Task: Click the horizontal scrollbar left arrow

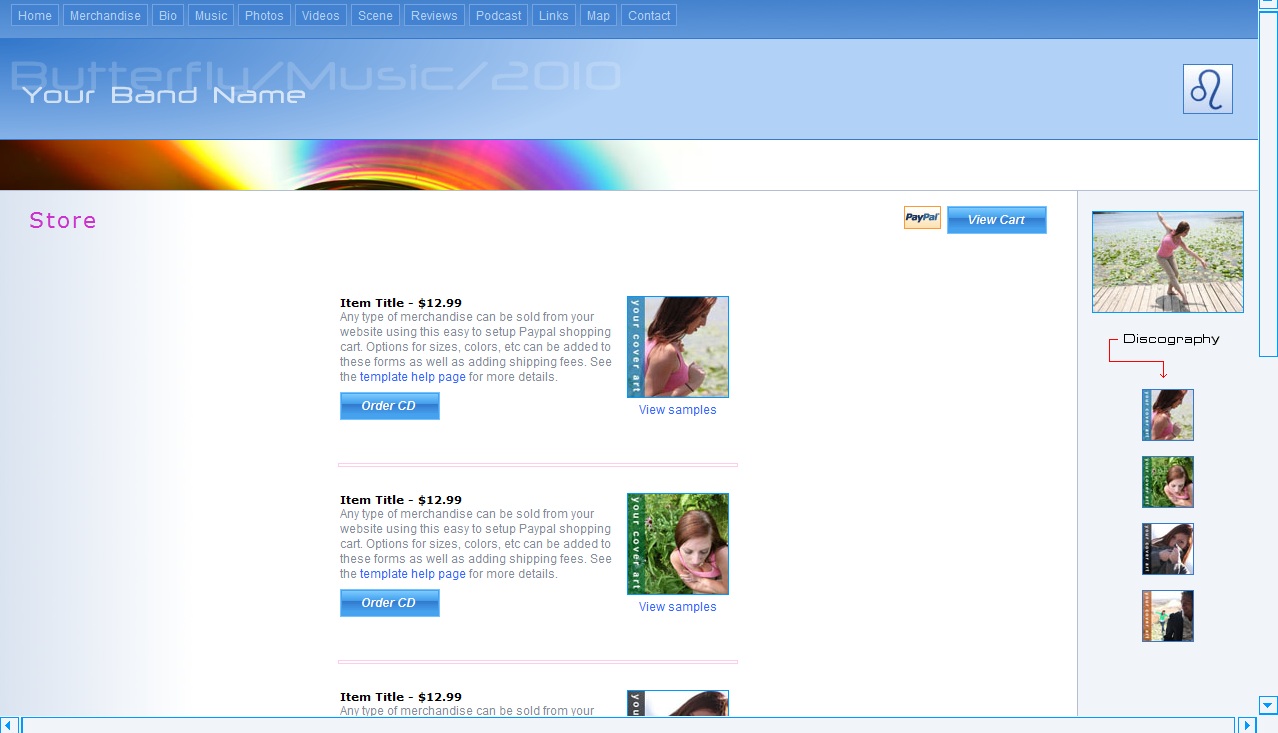Action: [9, 725]
